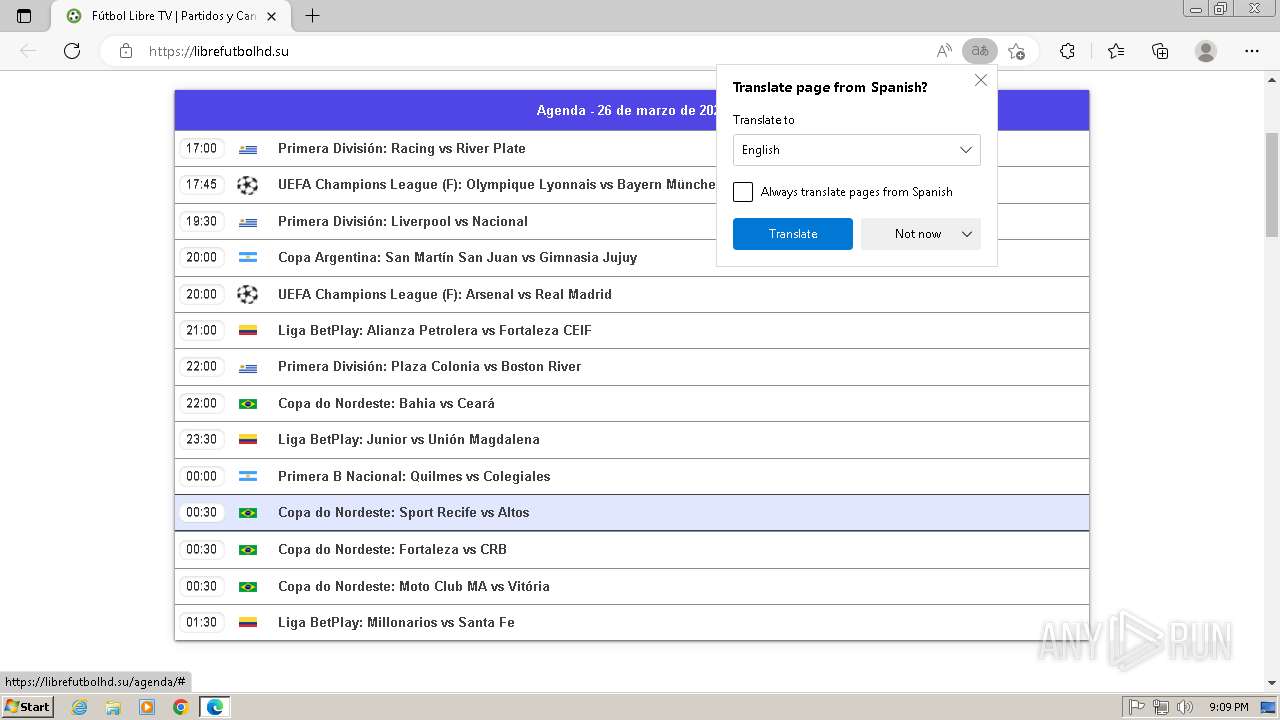Open San Martín San Juan vs Gimnasia Jujuy
This screenshot has width=1280, height=720.
coord(457,257)
